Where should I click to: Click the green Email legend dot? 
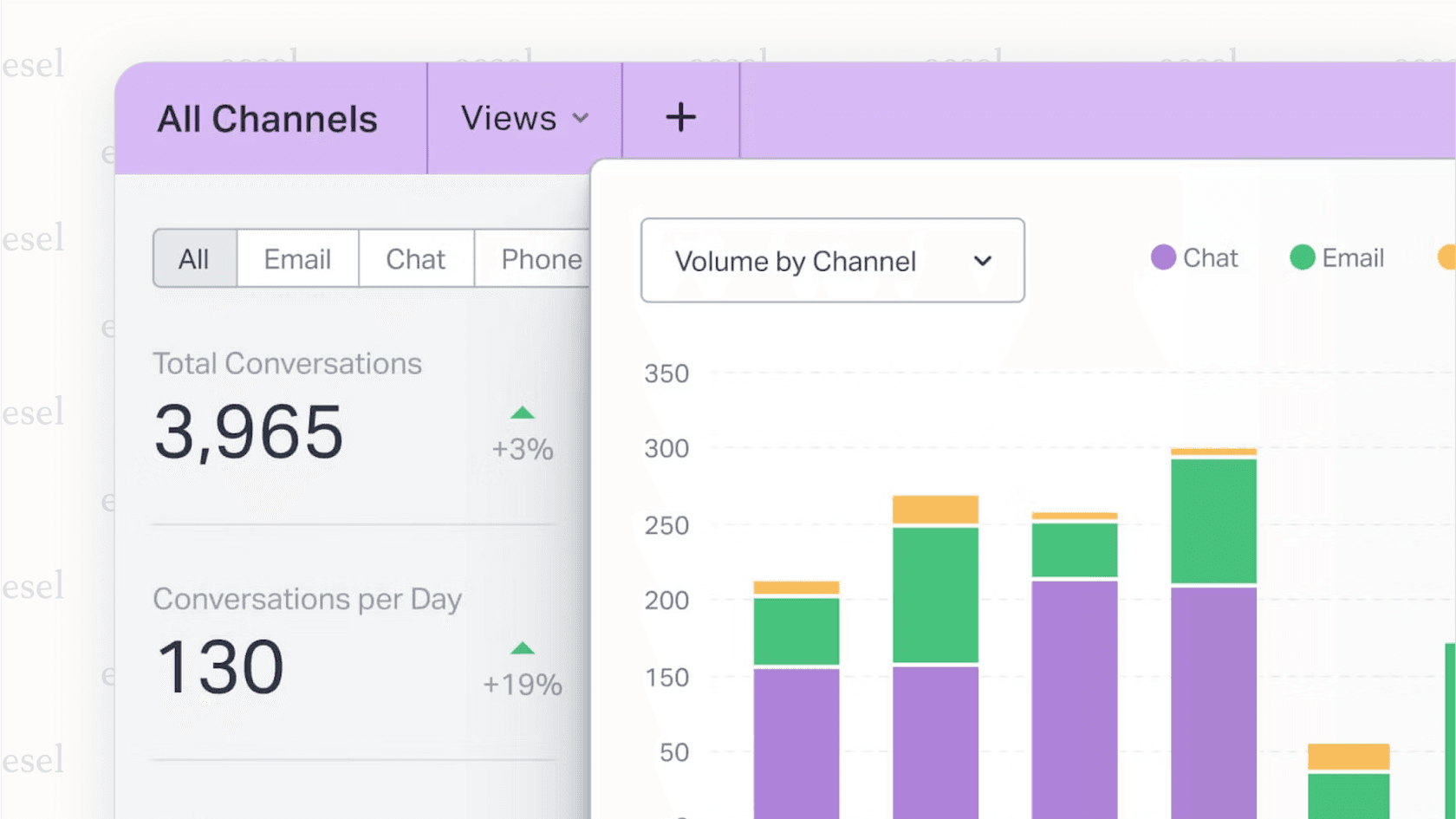[x=1303, y=257]
